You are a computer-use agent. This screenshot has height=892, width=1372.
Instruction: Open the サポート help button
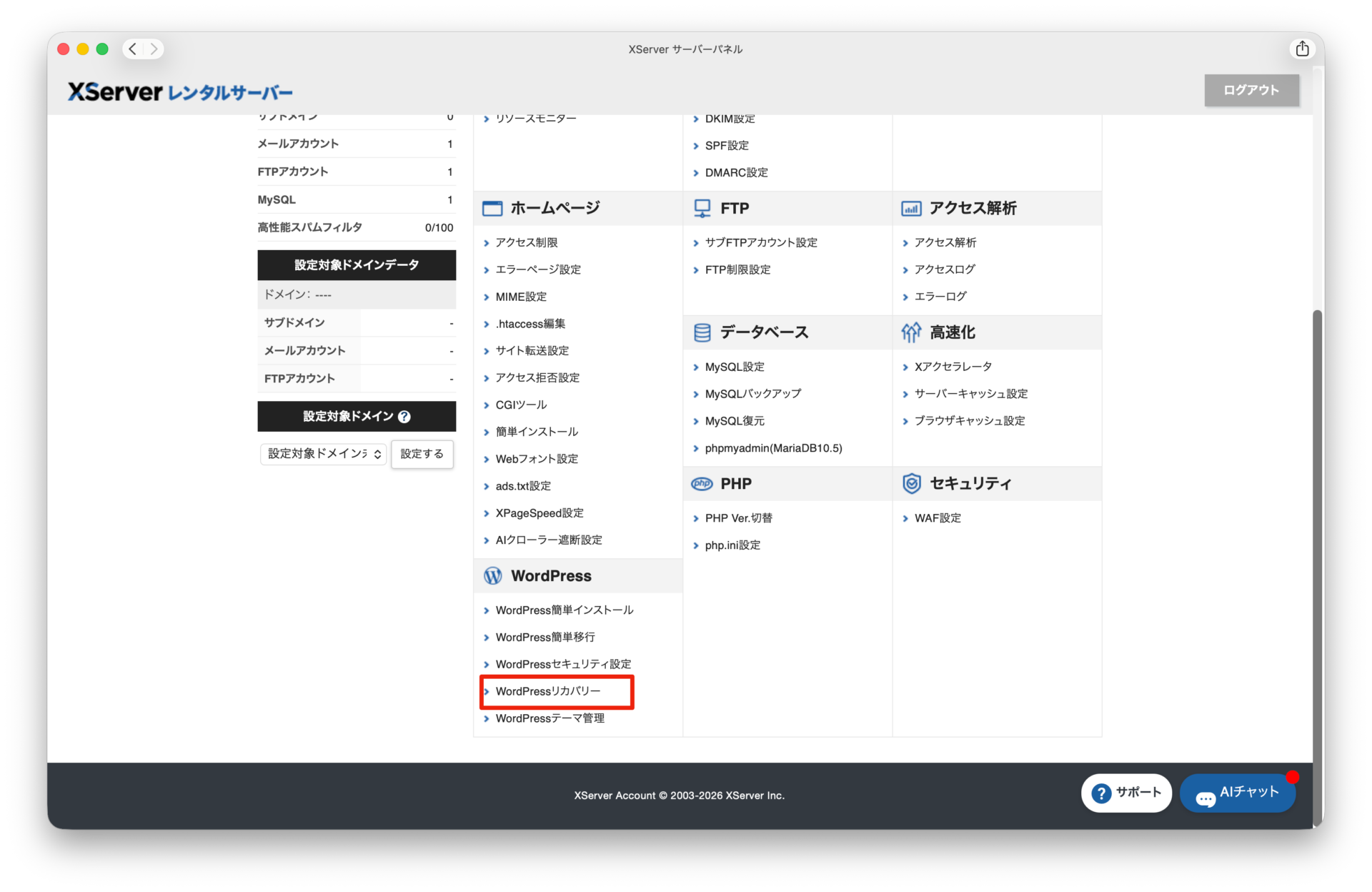pos(1126,793)
